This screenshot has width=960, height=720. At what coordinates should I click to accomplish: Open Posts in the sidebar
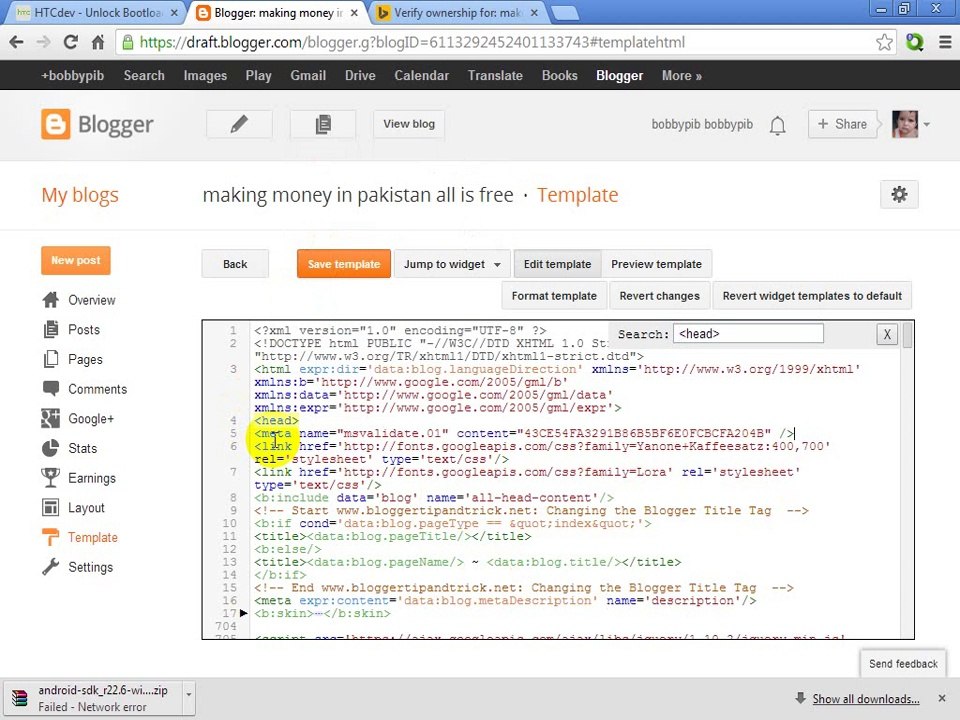pyautogui.click(x=84, y=329)
